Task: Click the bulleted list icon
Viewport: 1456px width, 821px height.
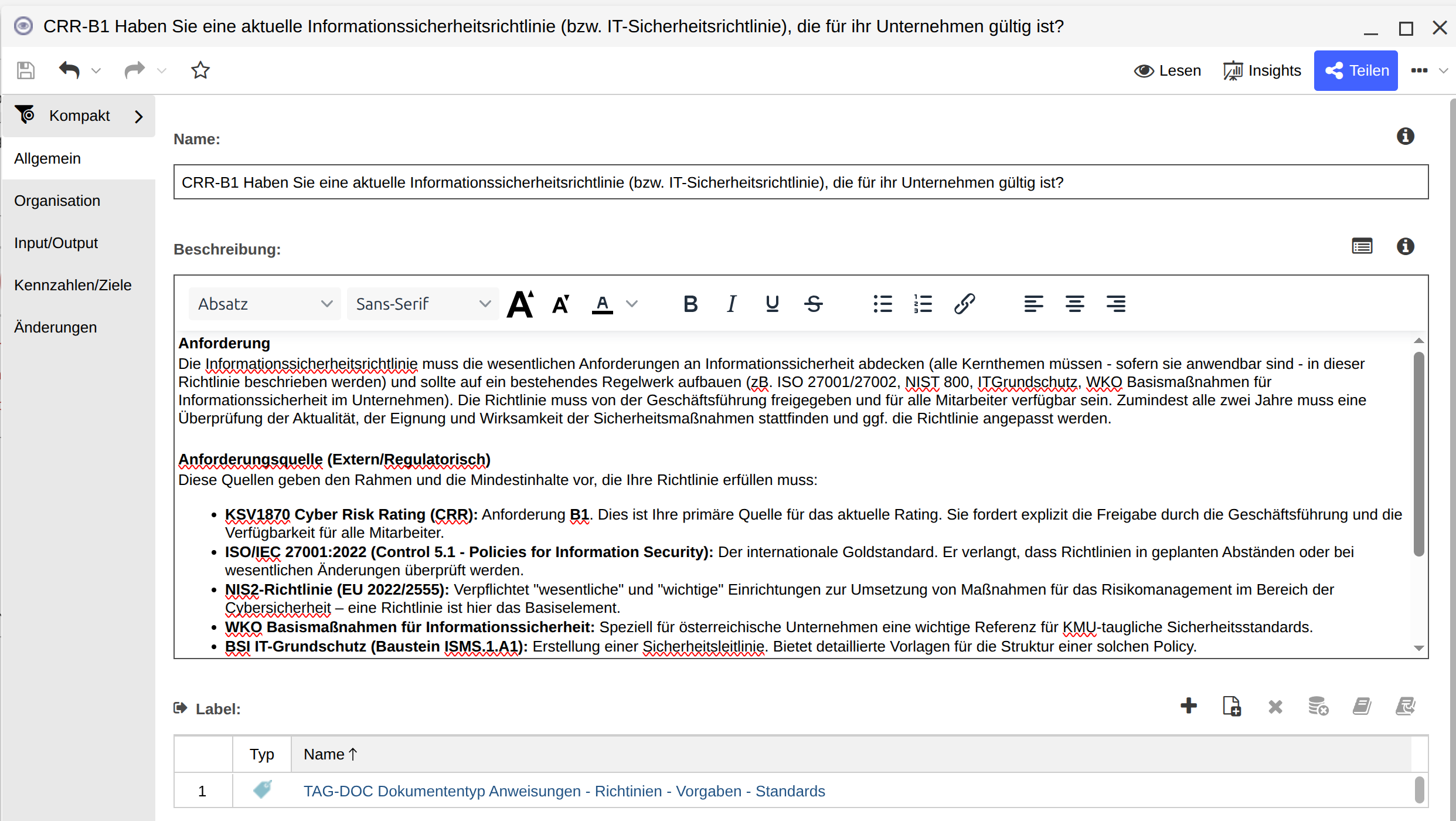Action: coord(882,304)
